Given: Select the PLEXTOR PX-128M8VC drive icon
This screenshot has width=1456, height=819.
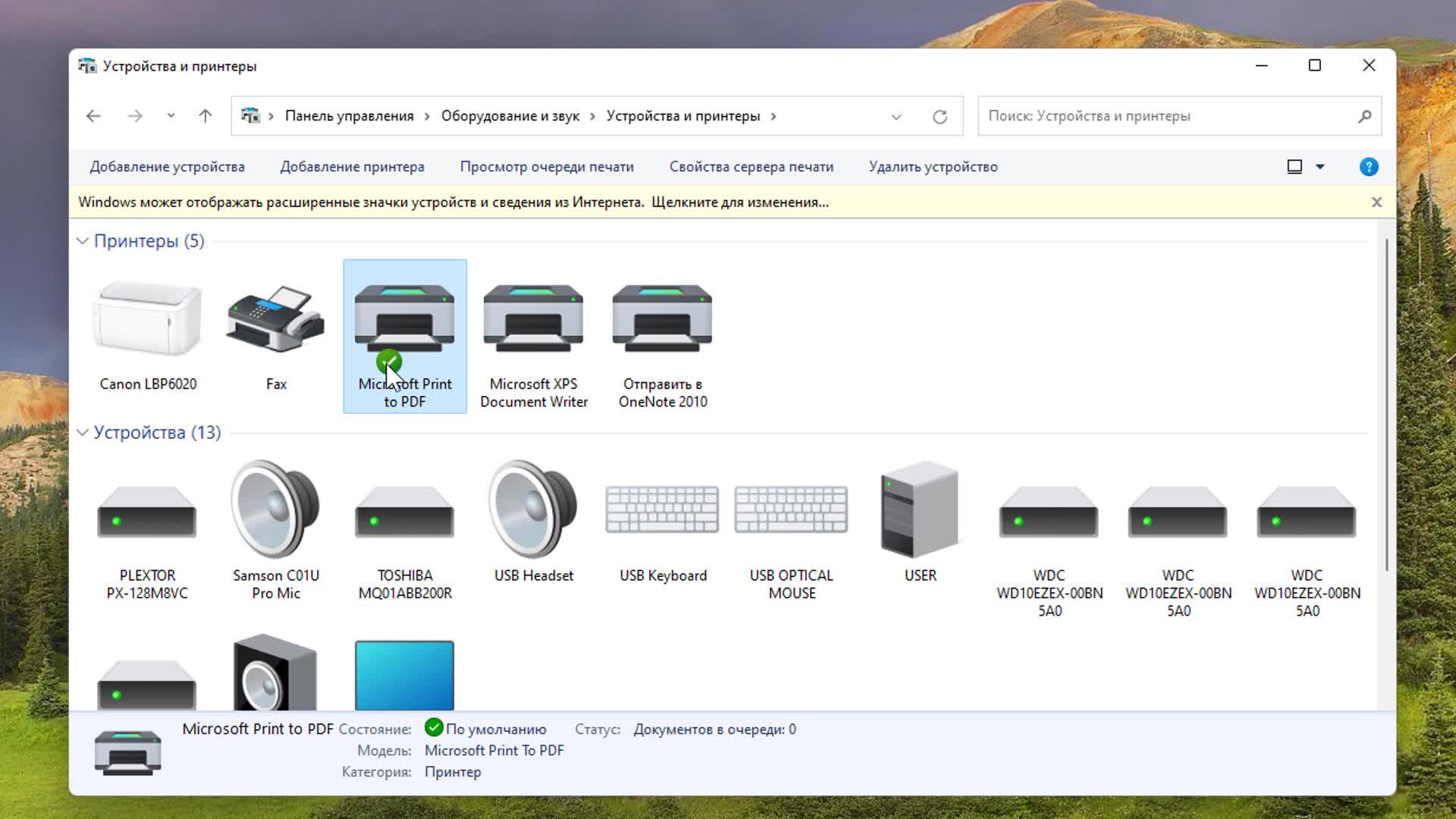Looking at the screenshot, I should (x=147, y=512).
